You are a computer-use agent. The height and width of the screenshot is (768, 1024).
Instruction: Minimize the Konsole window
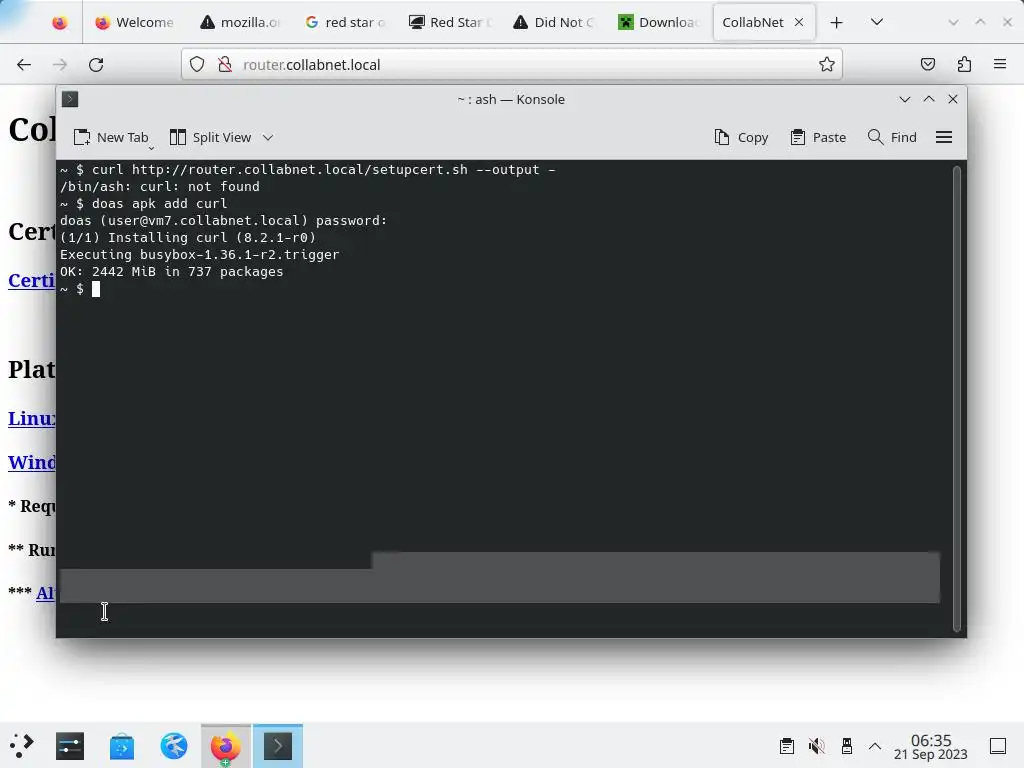904,99
